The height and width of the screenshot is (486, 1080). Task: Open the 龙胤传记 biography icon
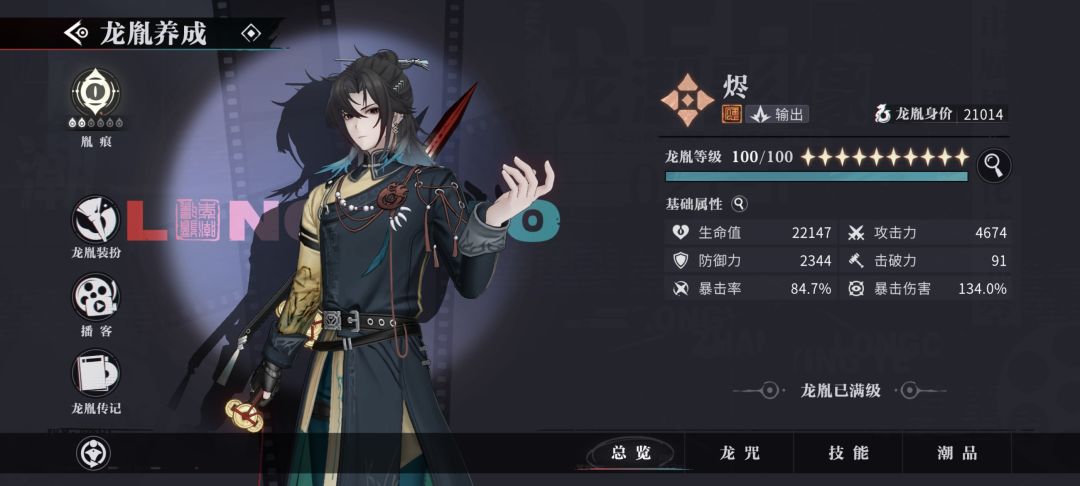click(x=96, y=373)
